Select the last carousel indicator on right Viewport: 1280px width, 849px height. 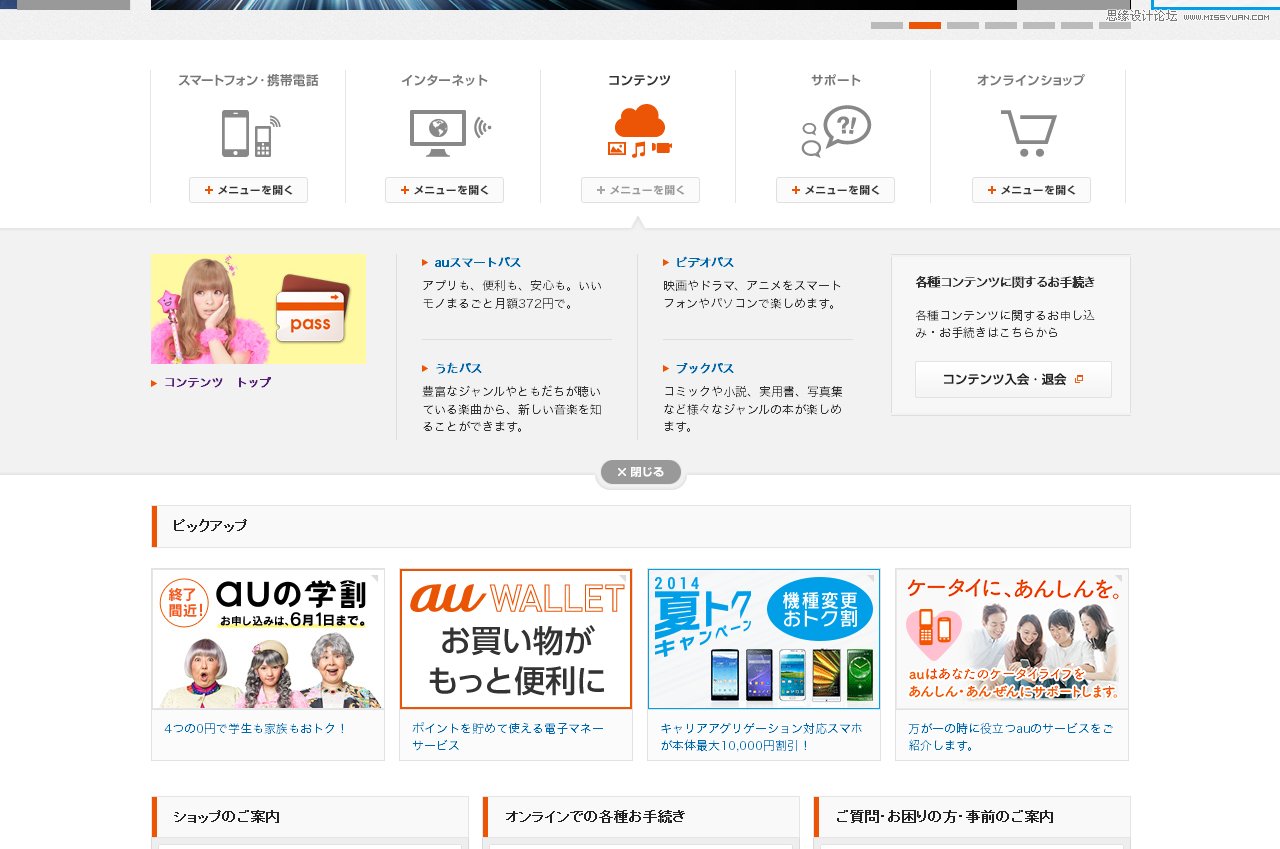point(1115,25)
